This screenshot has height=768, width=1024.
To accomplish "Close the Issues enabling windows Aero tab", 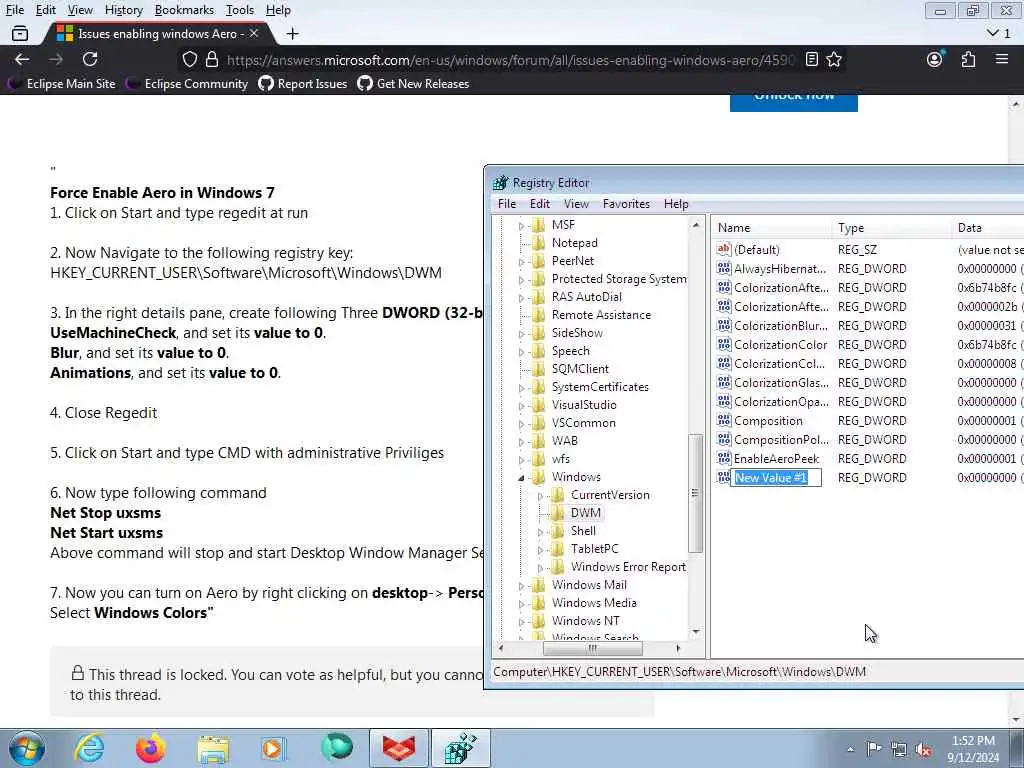I will click(254, 33).
